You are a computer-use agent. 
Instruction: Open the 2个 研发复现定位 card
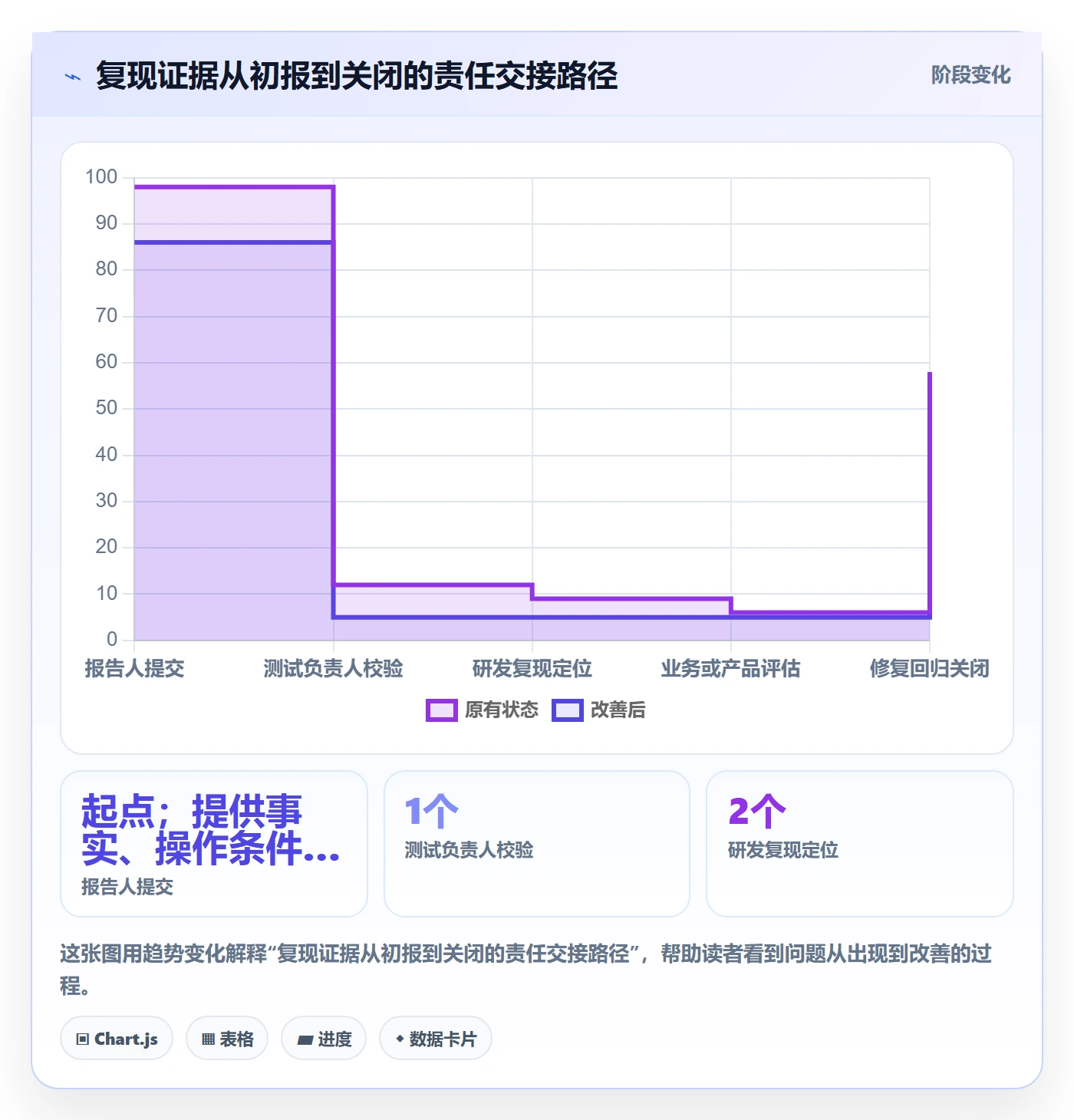coord(860,844)
